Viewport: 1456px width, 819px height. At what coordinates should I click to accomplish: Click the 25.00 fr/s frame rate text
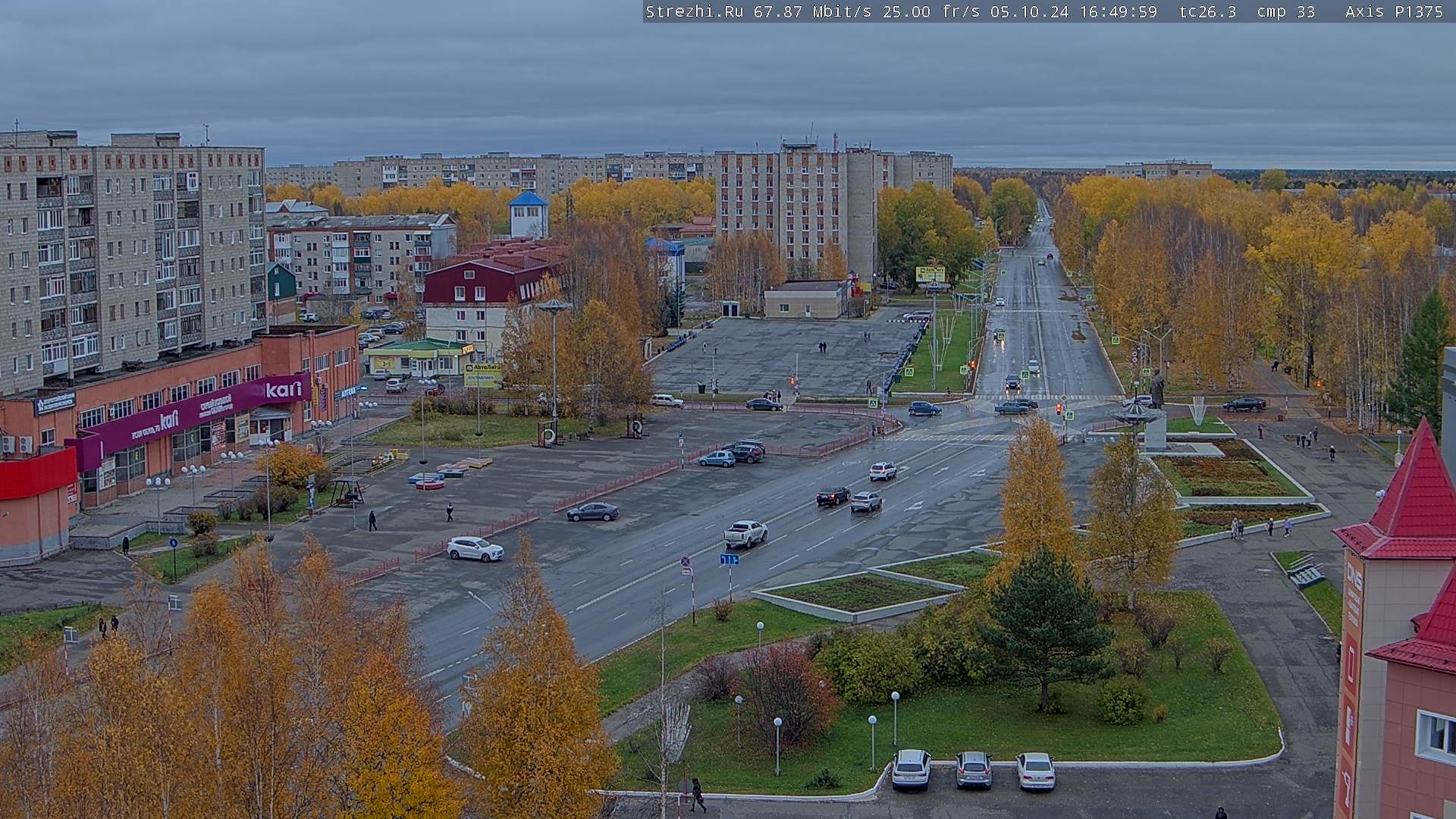click(x=931, y=11)
